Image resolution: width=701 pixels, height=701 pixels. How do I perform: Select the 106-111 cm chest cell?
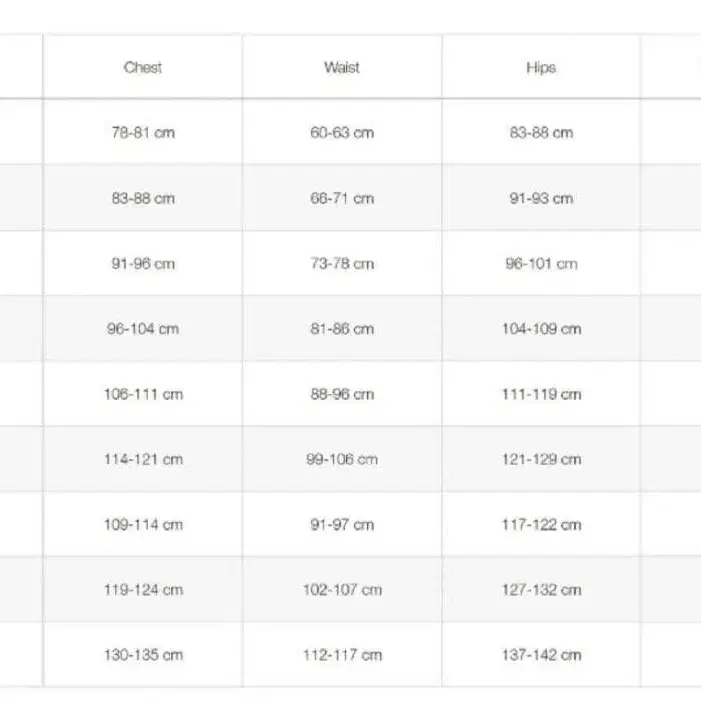[x=143, y=394]
